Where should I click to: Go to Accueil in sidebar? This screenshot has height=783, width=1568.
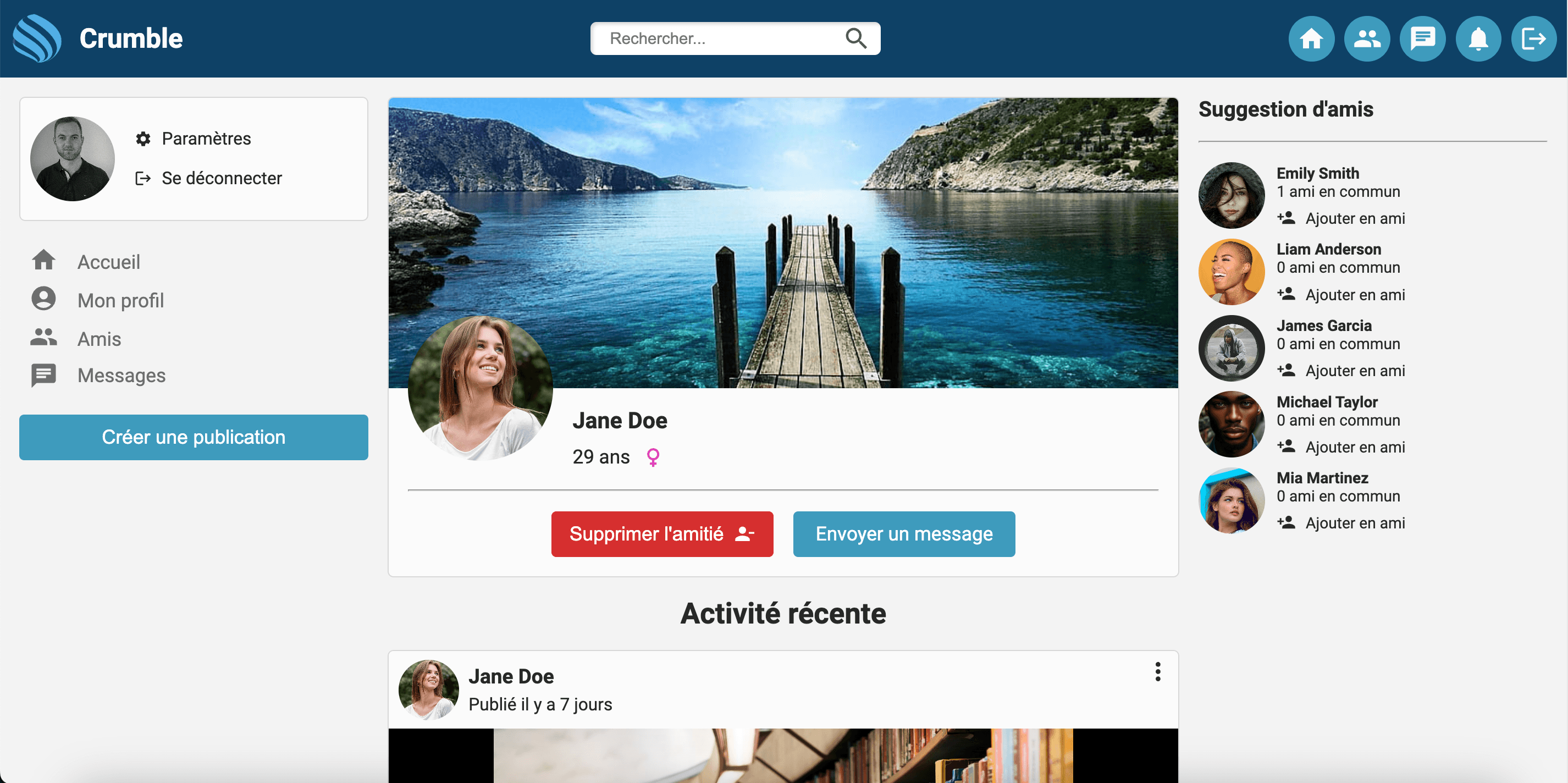click(108, 262)
